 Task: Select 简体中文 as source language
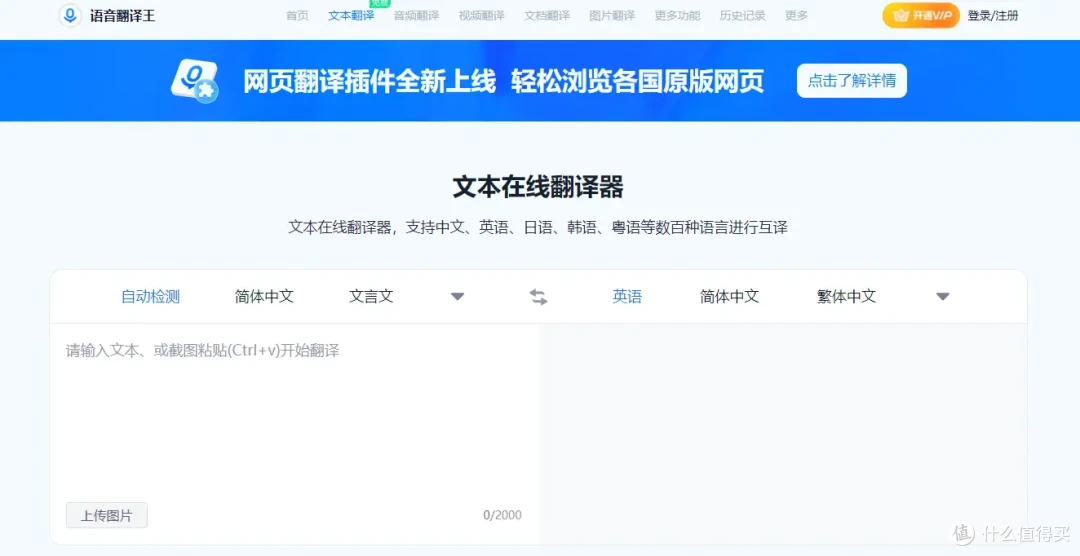[264, 297]
